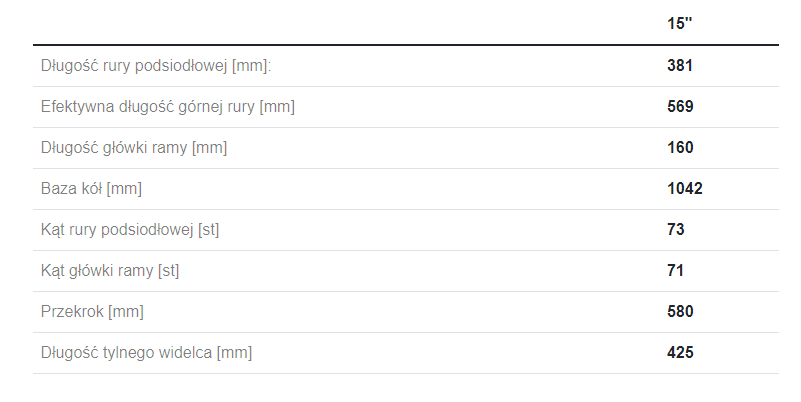801x402 pixels.
Task: Select the "Efektywna długość górnej rury [mm]" label
Action: pos(167,107)
